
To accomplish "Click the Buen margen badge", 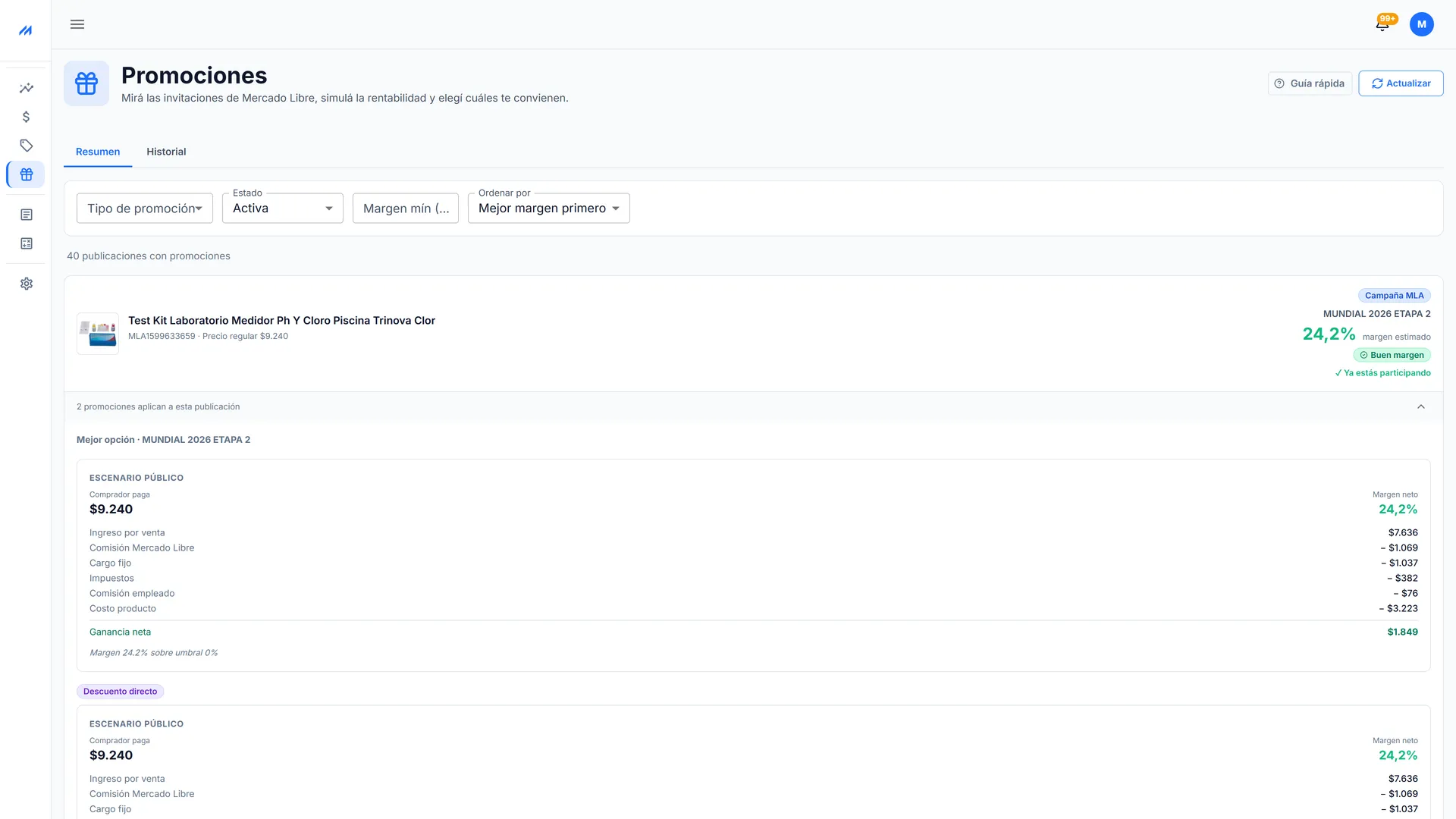I will [x=1392, y=355].
